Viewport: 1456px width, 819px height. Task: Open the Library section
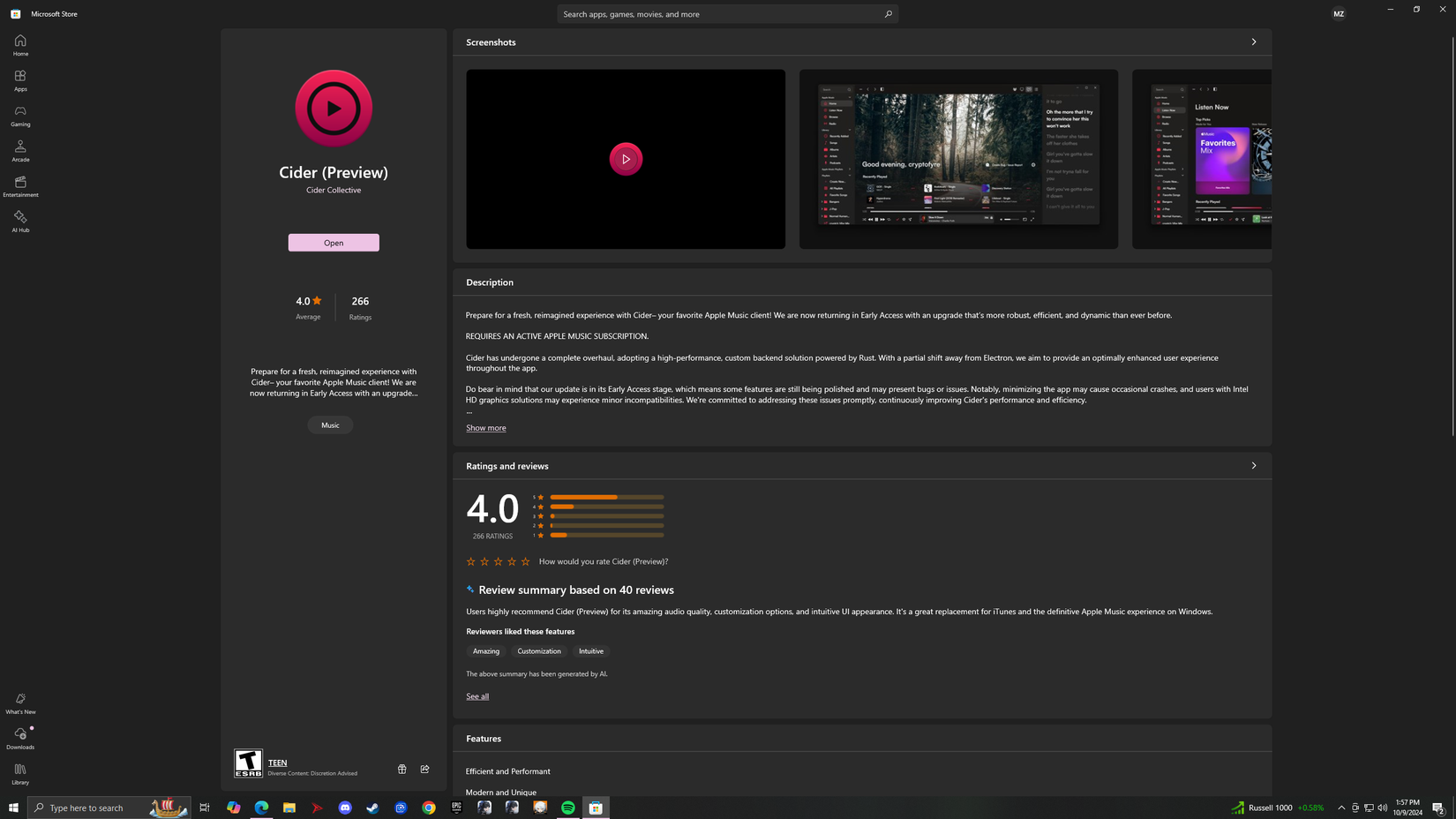coord(20,774)
